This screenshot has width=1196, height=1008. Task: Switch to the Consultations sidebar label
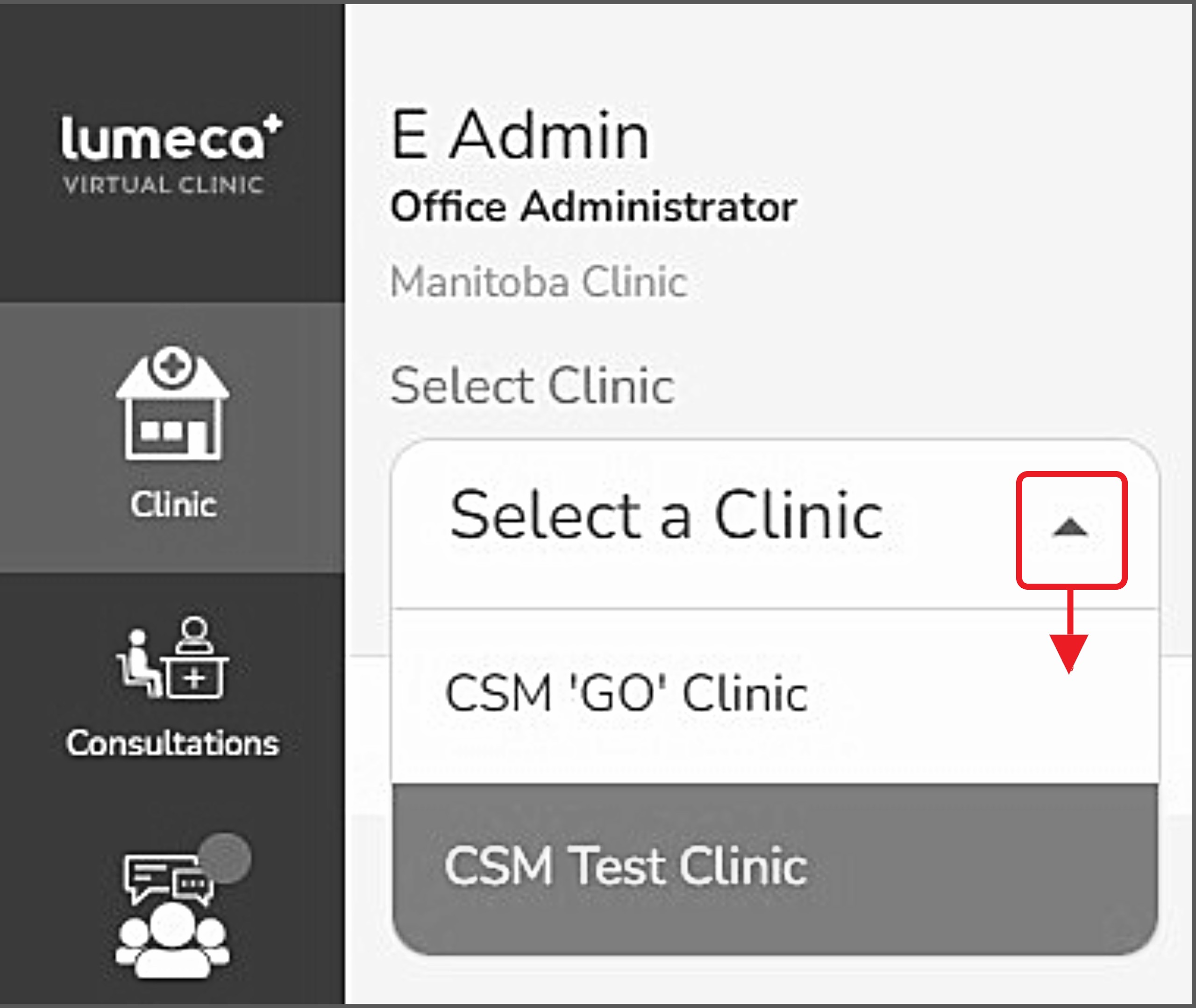click(x=172, y=743)
